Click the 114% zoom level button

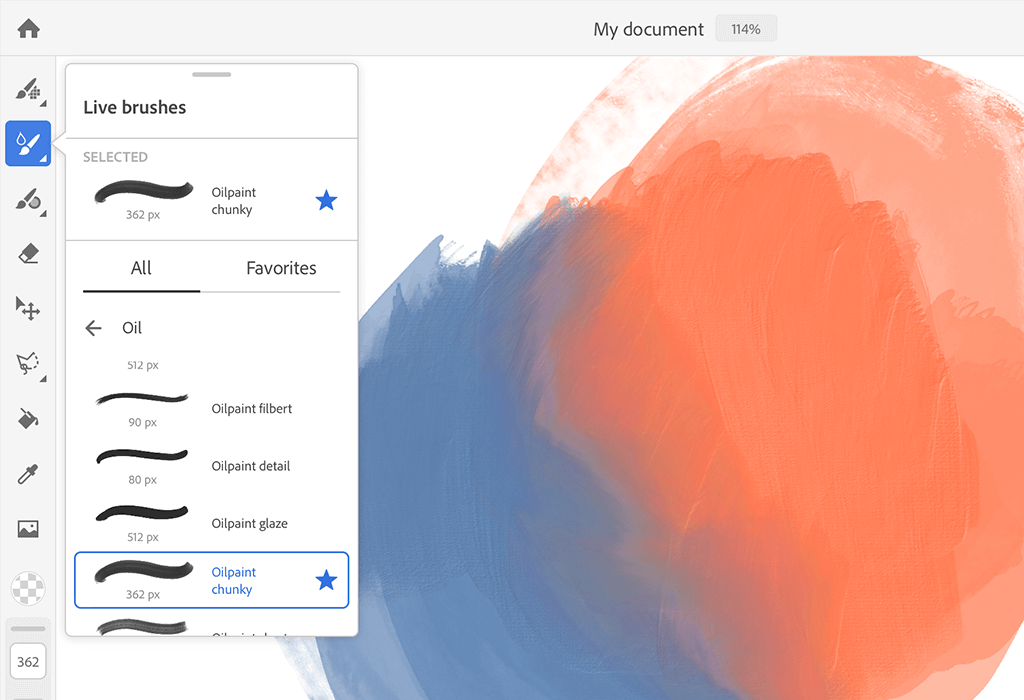746,28
